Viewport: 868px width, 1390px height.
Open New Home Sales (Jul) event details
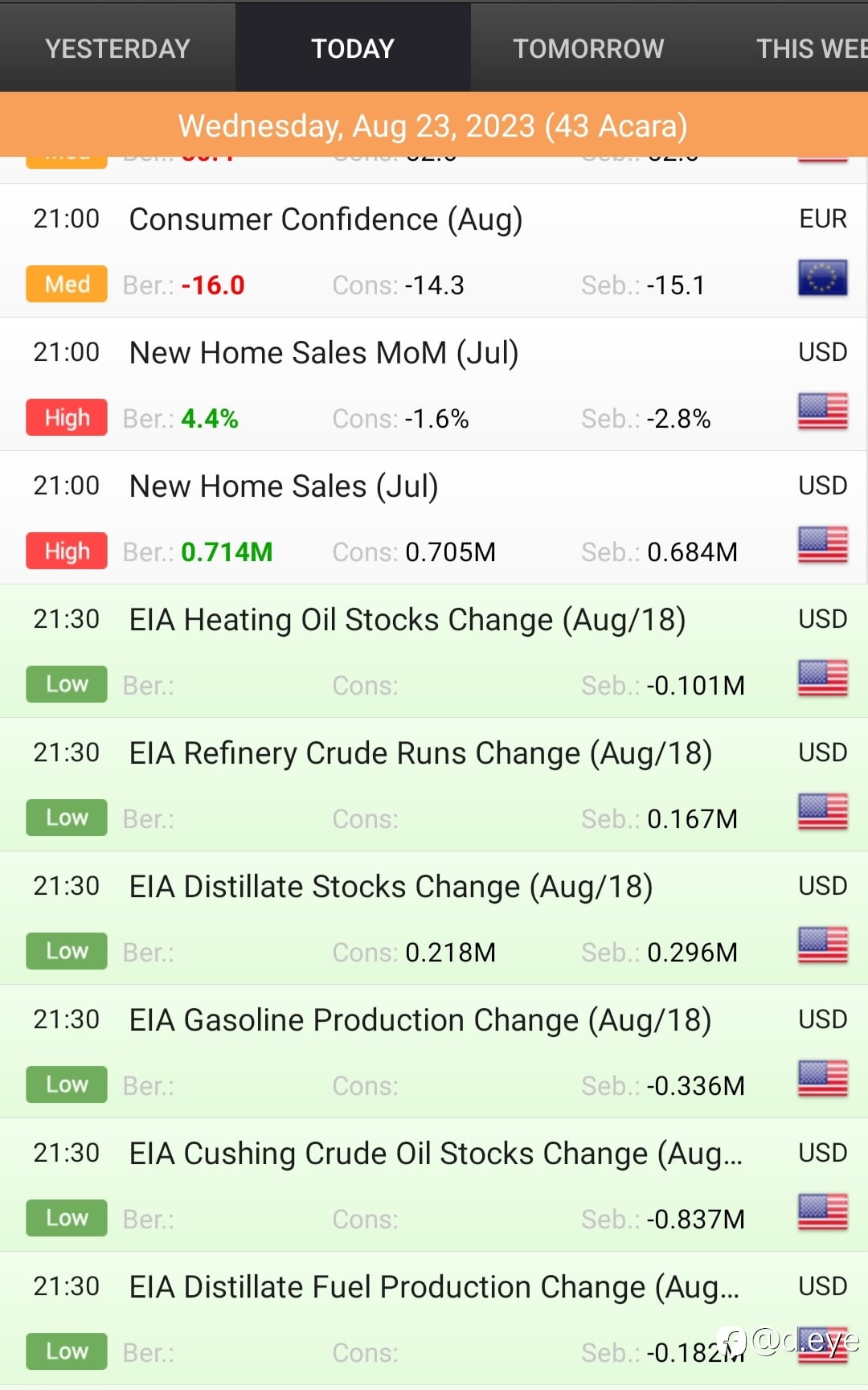coord(284,486)
